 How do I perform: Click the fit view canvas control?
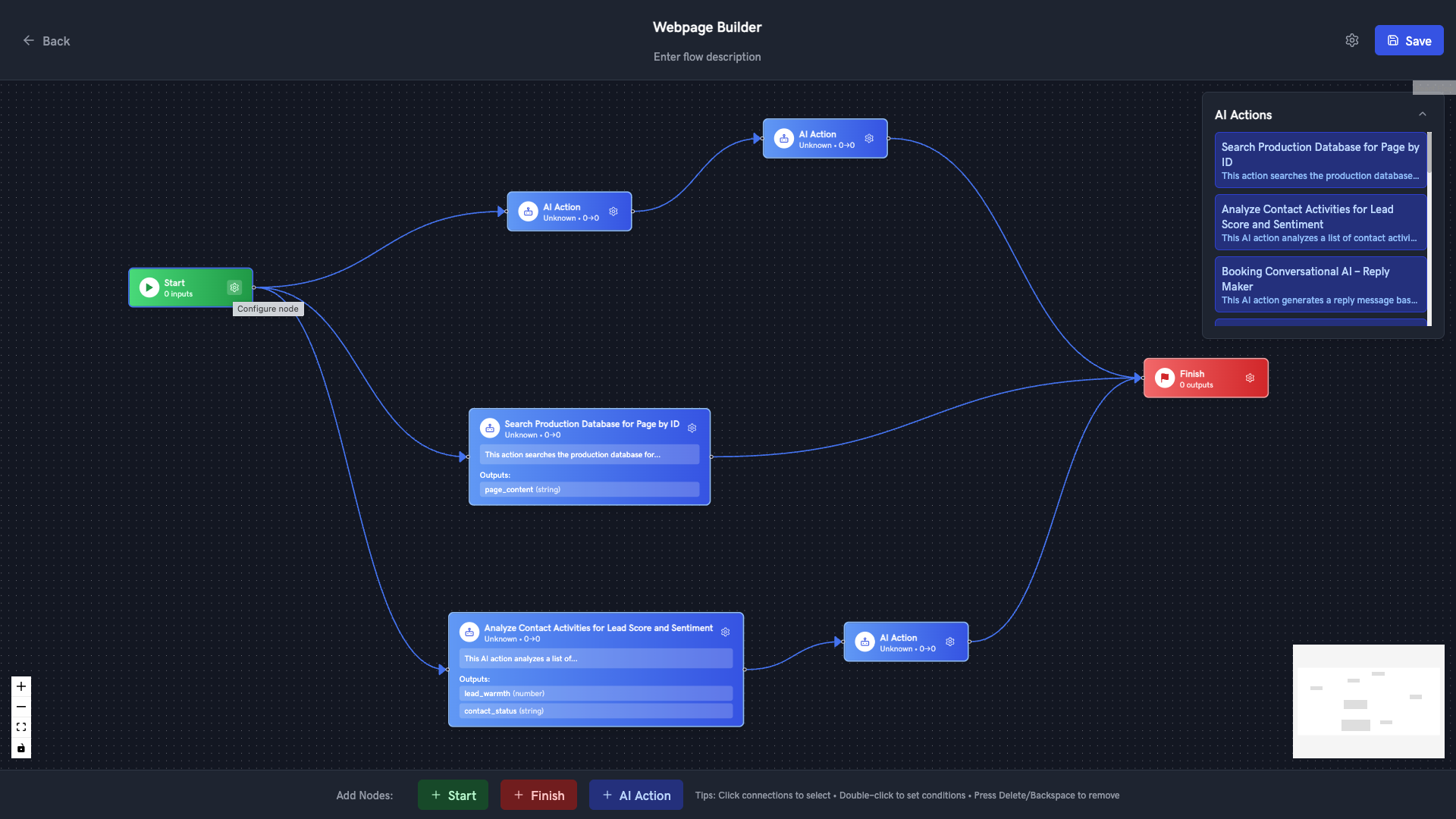point(21,727)
